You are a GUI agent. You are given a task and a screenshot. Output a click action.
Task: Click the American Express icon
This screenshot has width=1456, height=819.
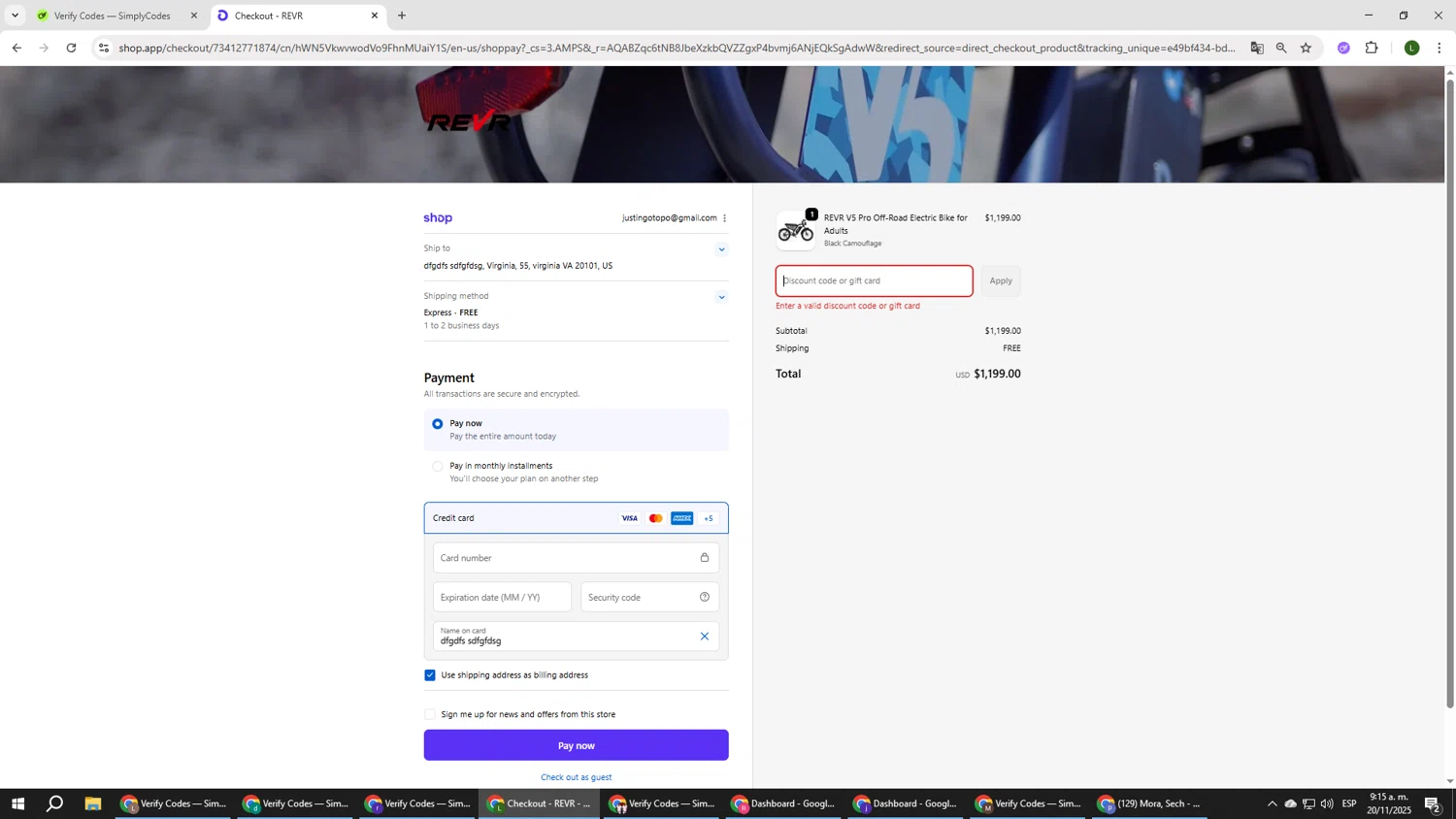pyautogui.click(x=682, y=518)
